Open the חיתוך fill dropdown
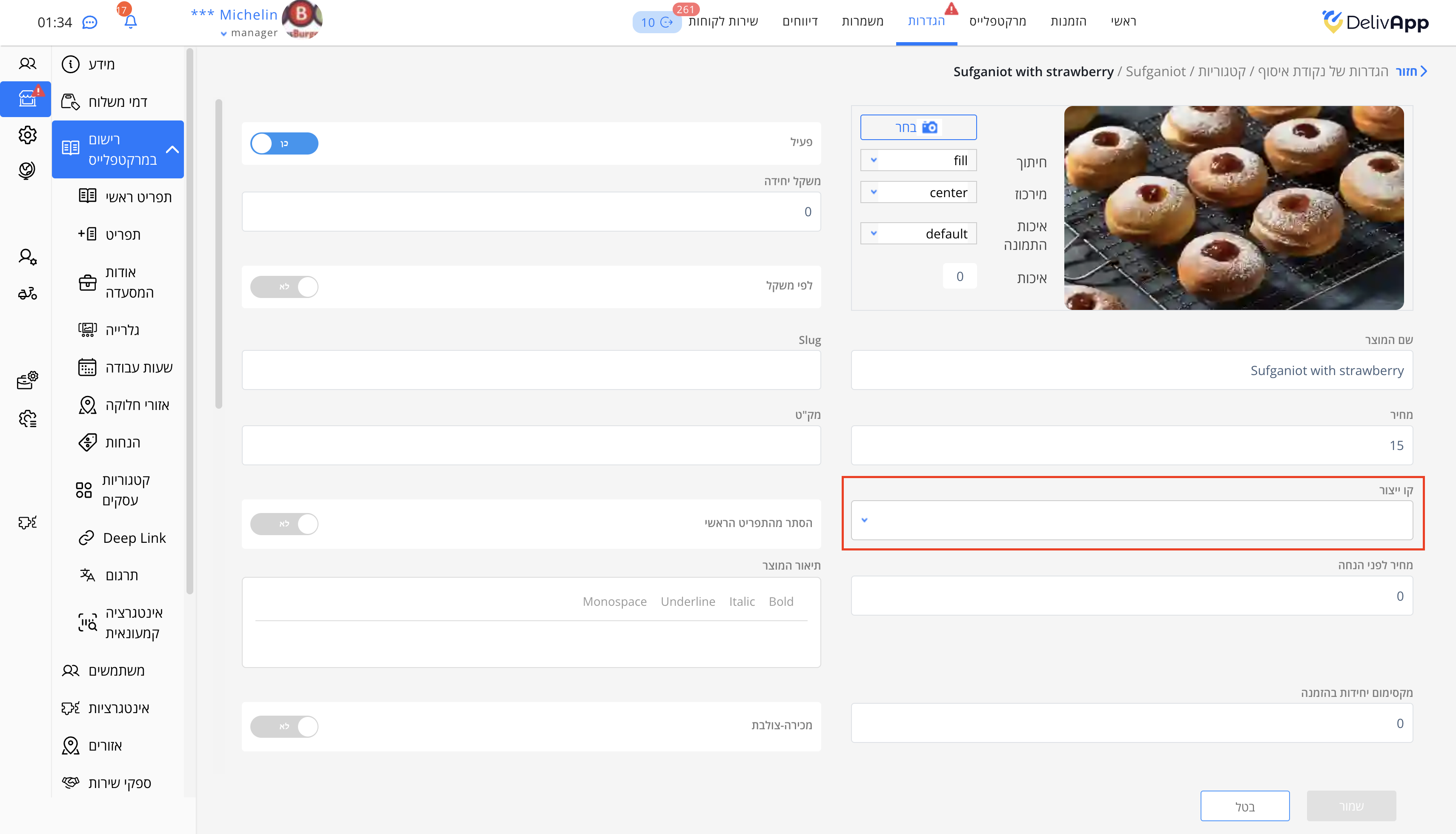 [917, 160]
